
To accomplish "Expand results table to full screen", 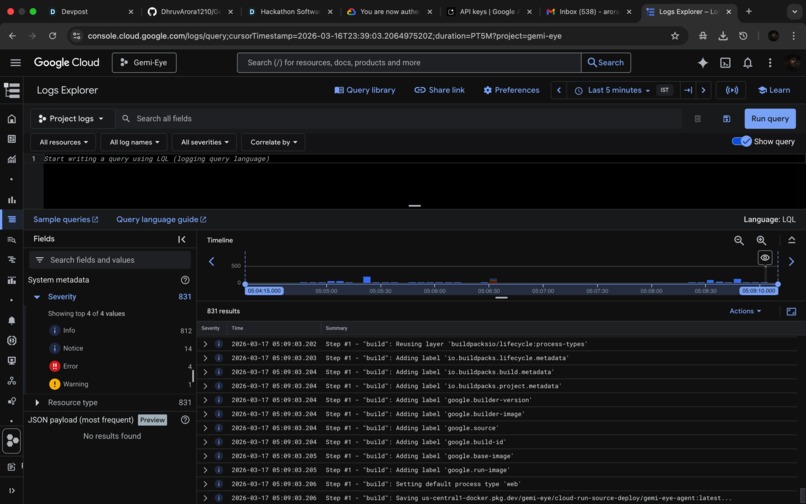I will pyautogui.click(x=791, y=311).
